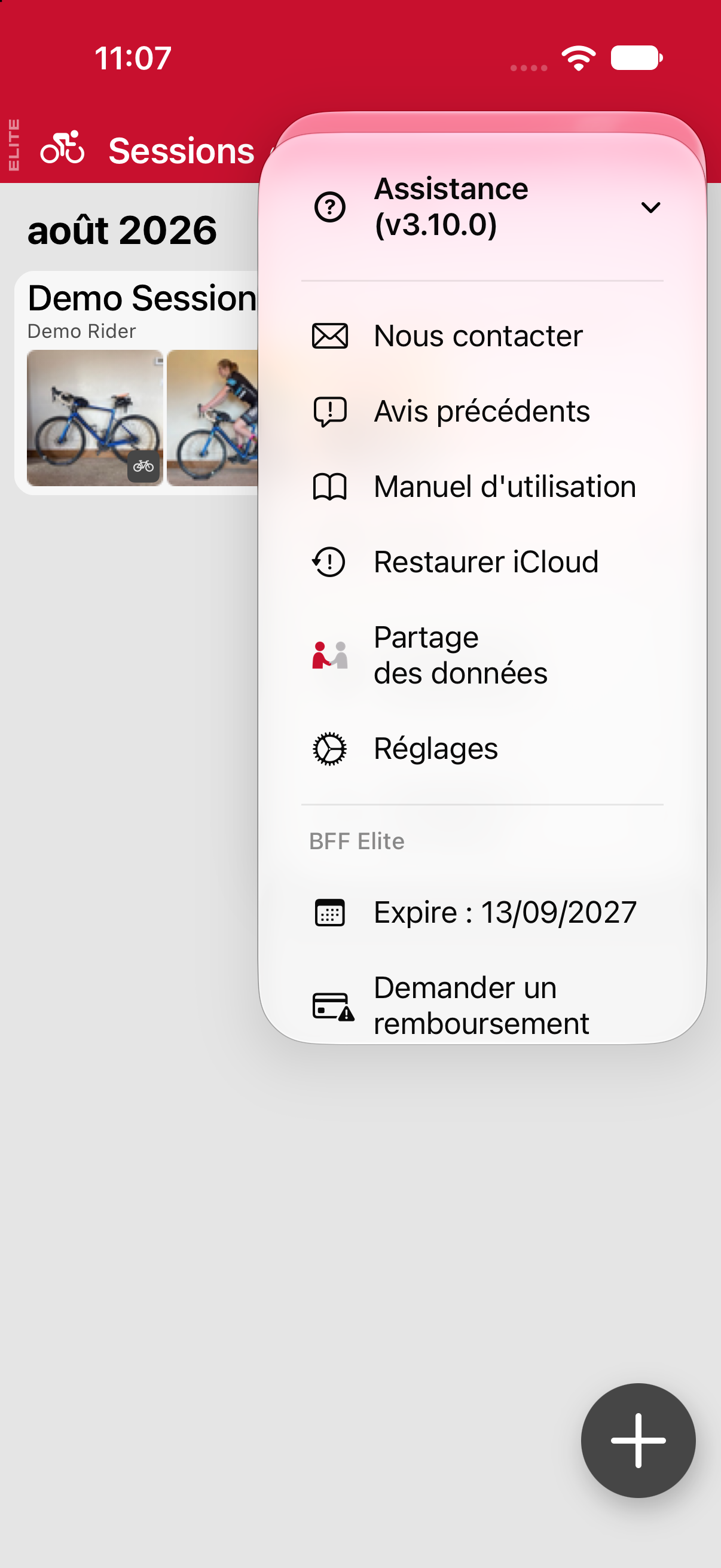Click the small bike badge on first thumbnail

click(143, 467)
